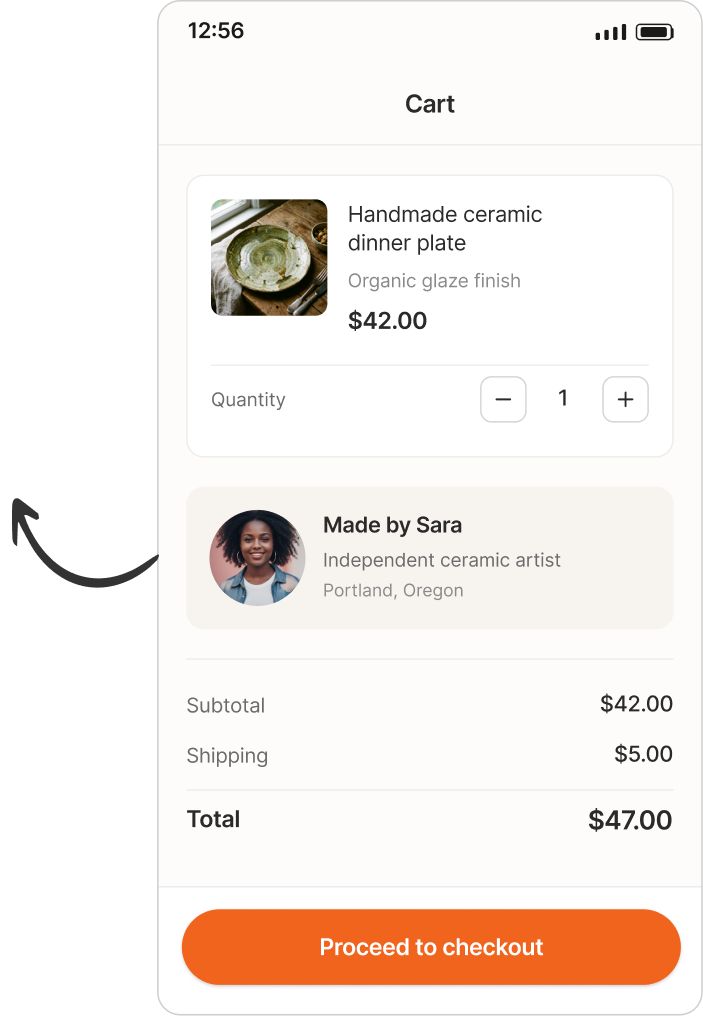Open the Handmade ceramic dinner plate title
The height and width of the screenshot is (1016, 703).
(444, 228)
